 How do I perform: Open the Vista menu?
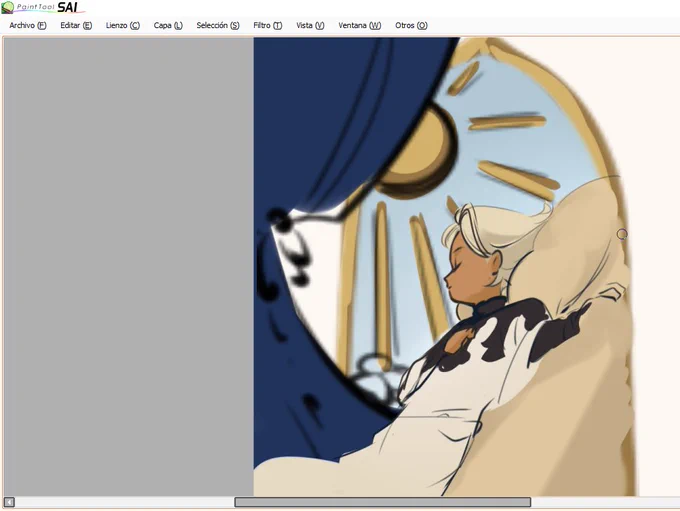click(x=310, y=26)
